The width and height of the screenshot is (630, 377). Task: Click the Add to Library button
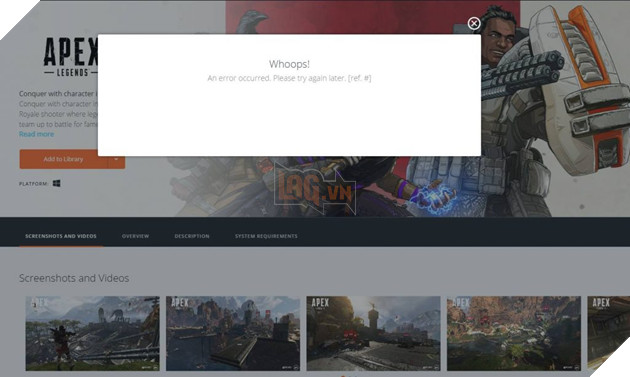(x=63, y=159)
